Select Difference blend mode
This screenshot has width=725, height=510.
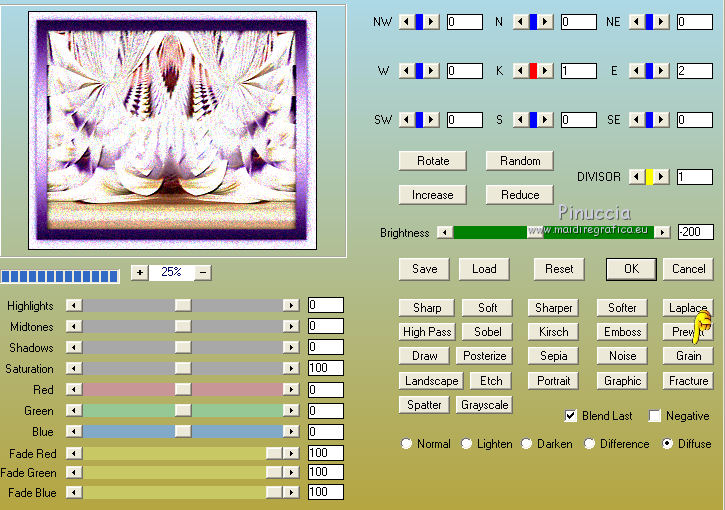click(x=589, y=444)
